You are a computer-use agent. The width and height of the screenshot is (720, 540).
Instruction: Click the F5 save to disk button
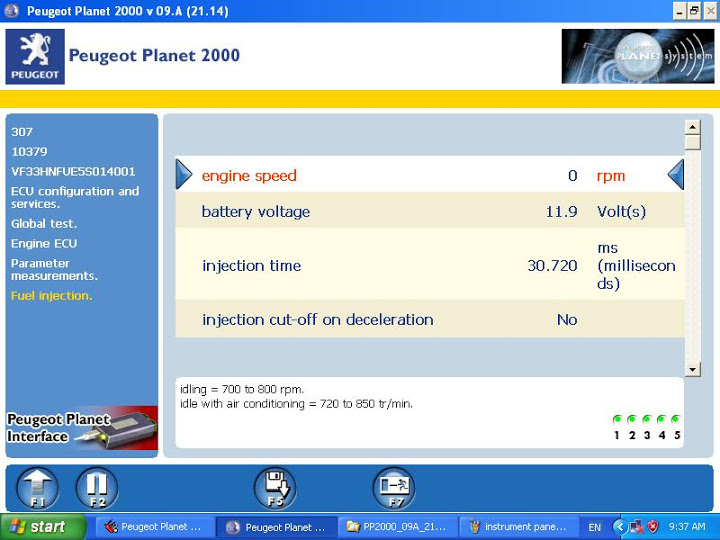tap(275, 488)
